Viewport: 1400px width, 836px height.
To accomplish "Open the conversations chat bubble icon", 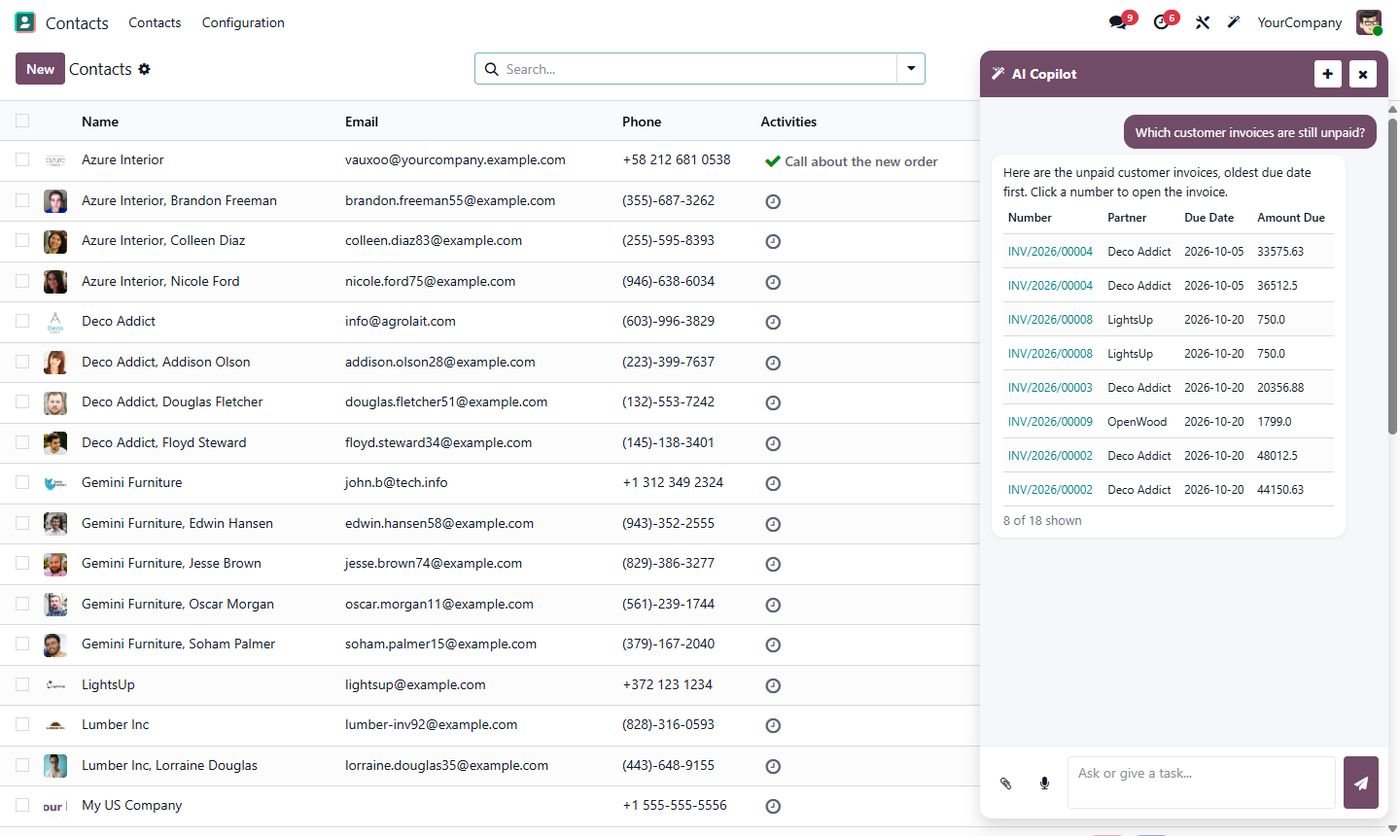I will point(1118,22).
